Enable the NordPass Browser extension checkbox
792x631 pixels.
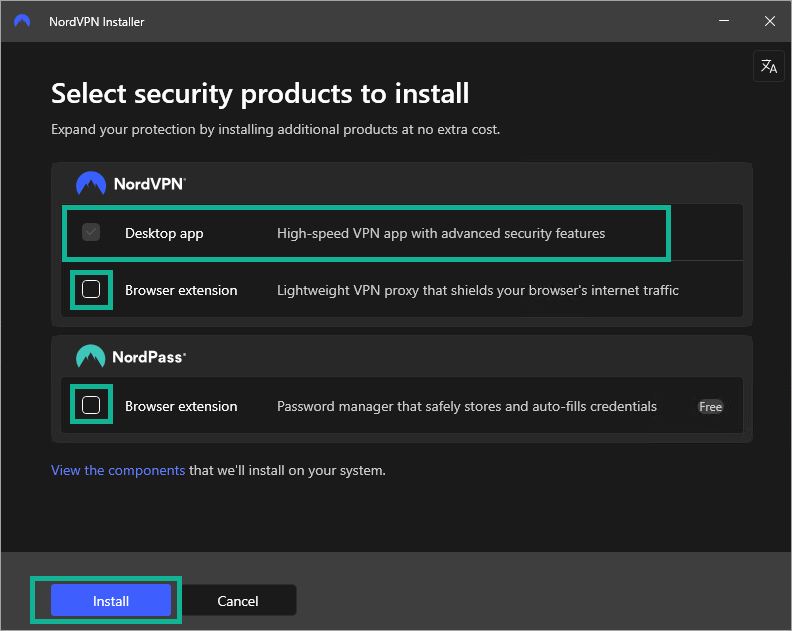pos(91,405)
